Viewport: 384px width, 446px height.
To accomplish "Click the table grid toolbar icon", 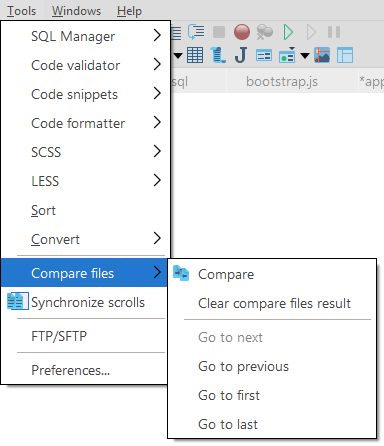I will tap(195, 55).
